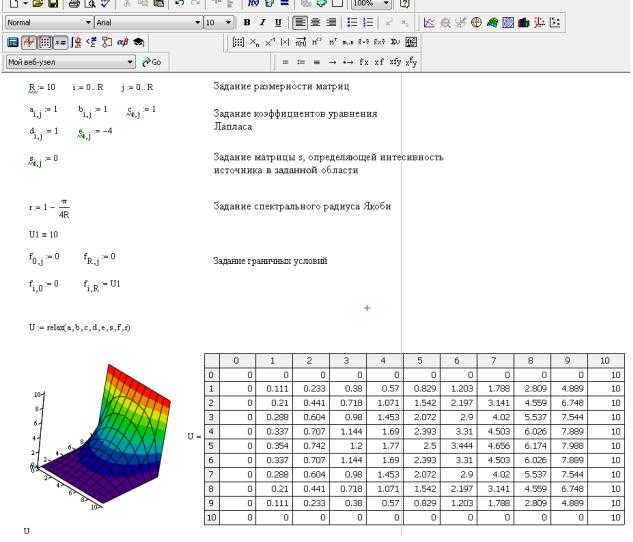Click column header 5 in U table

click(422, 360)
